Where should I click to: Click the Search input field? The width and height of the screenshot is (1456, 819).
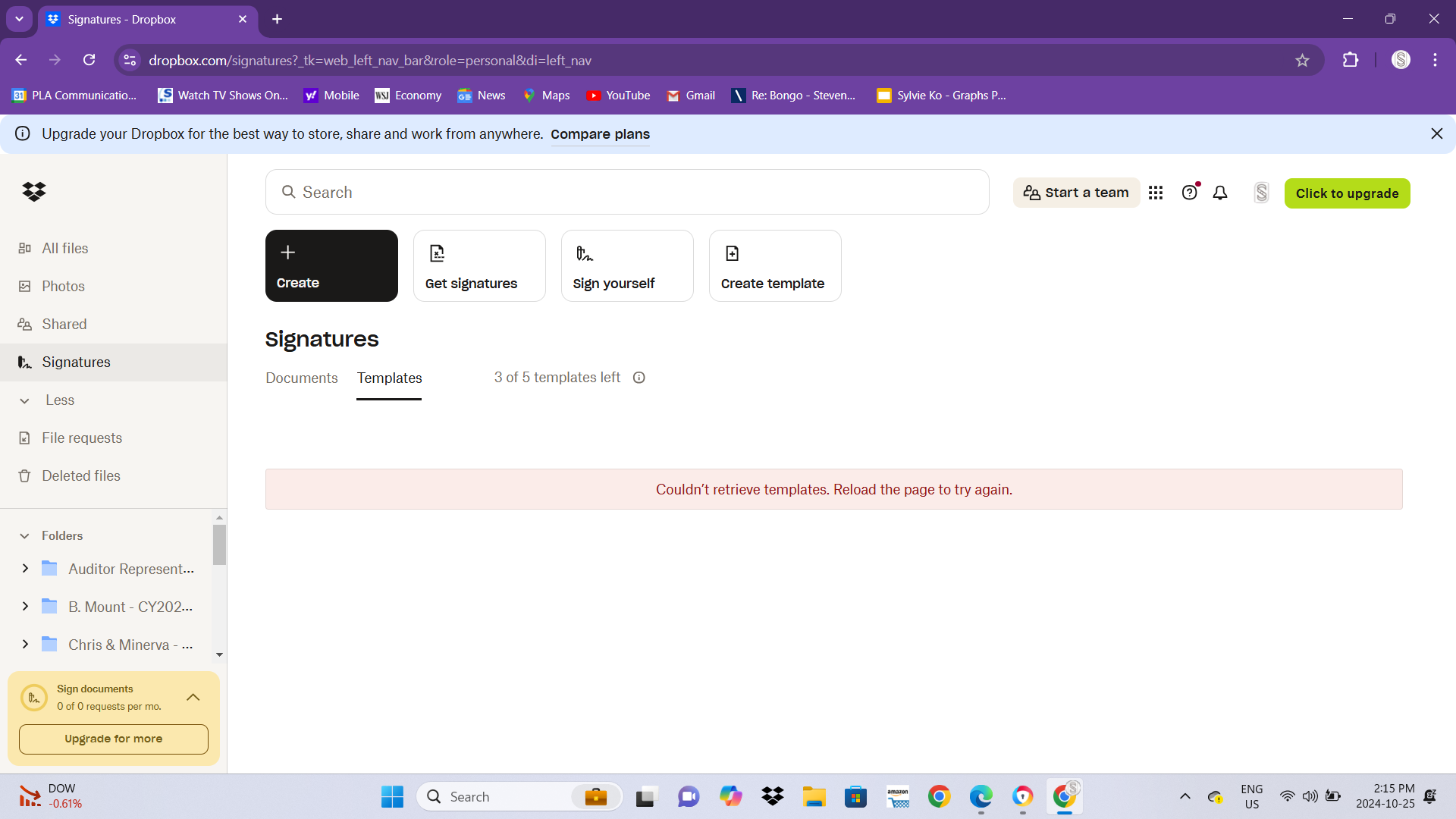627,192
